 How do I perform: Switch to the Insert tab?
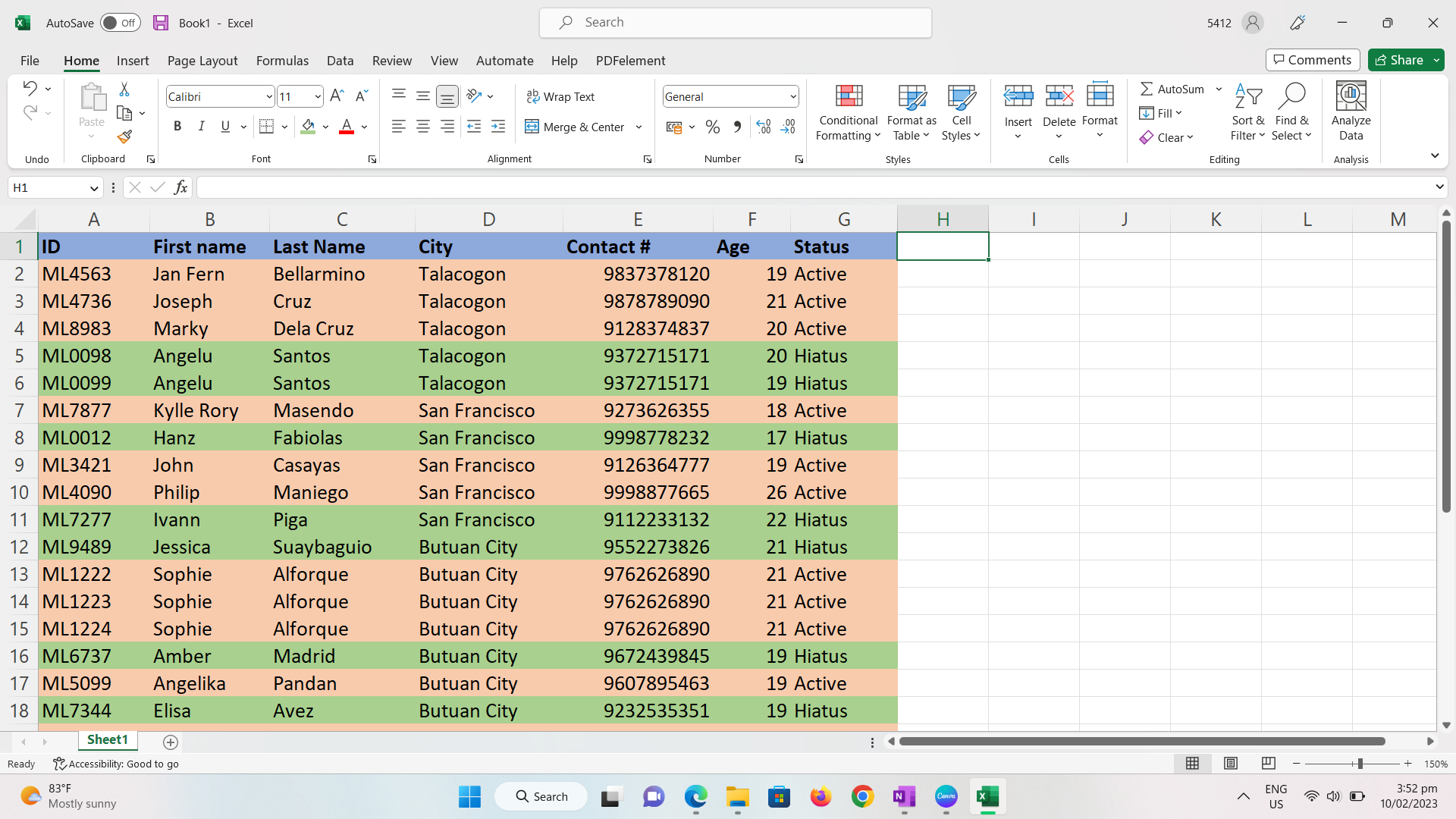coord(133,61)
